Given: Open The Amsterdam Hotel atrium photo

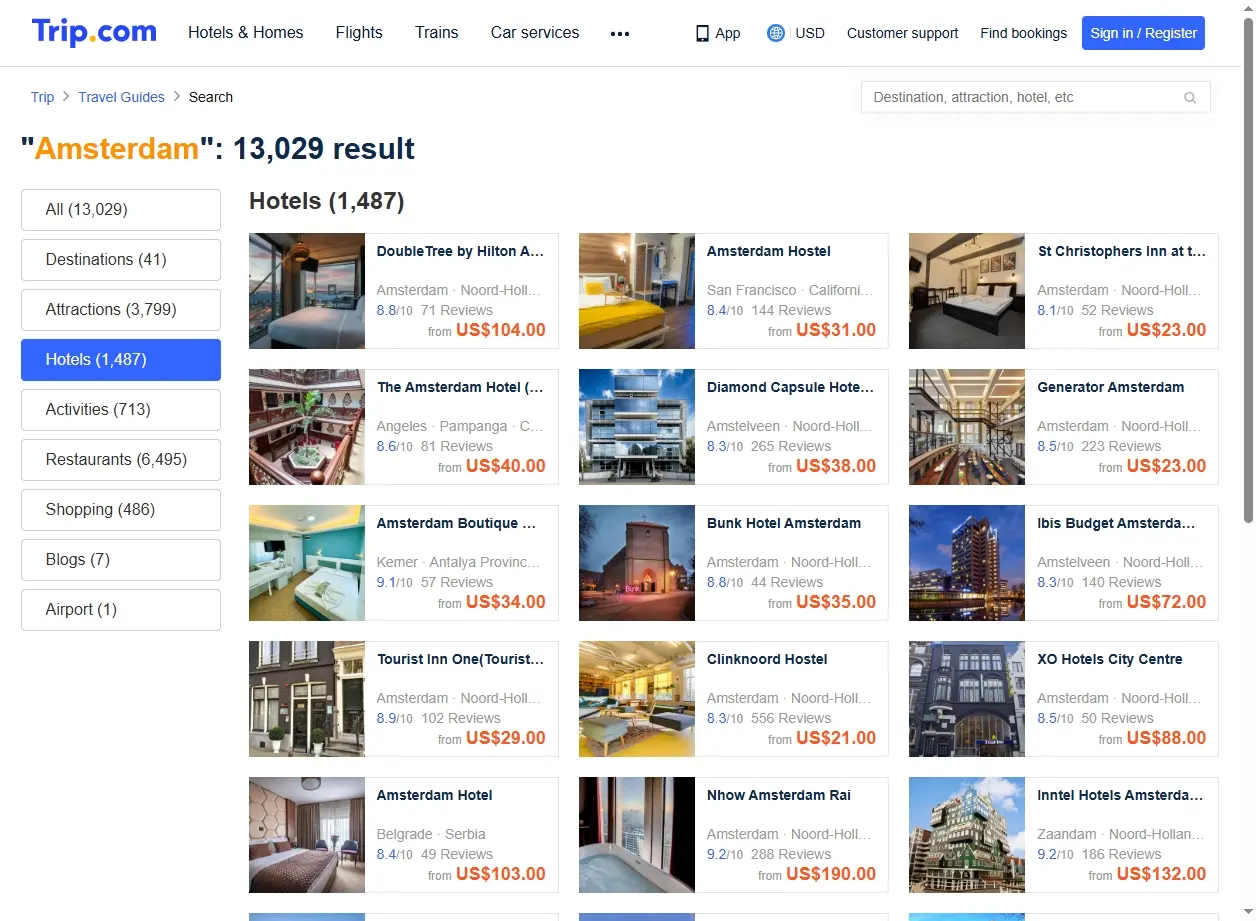Looking at the screenshot, I should tap(307, 427).
